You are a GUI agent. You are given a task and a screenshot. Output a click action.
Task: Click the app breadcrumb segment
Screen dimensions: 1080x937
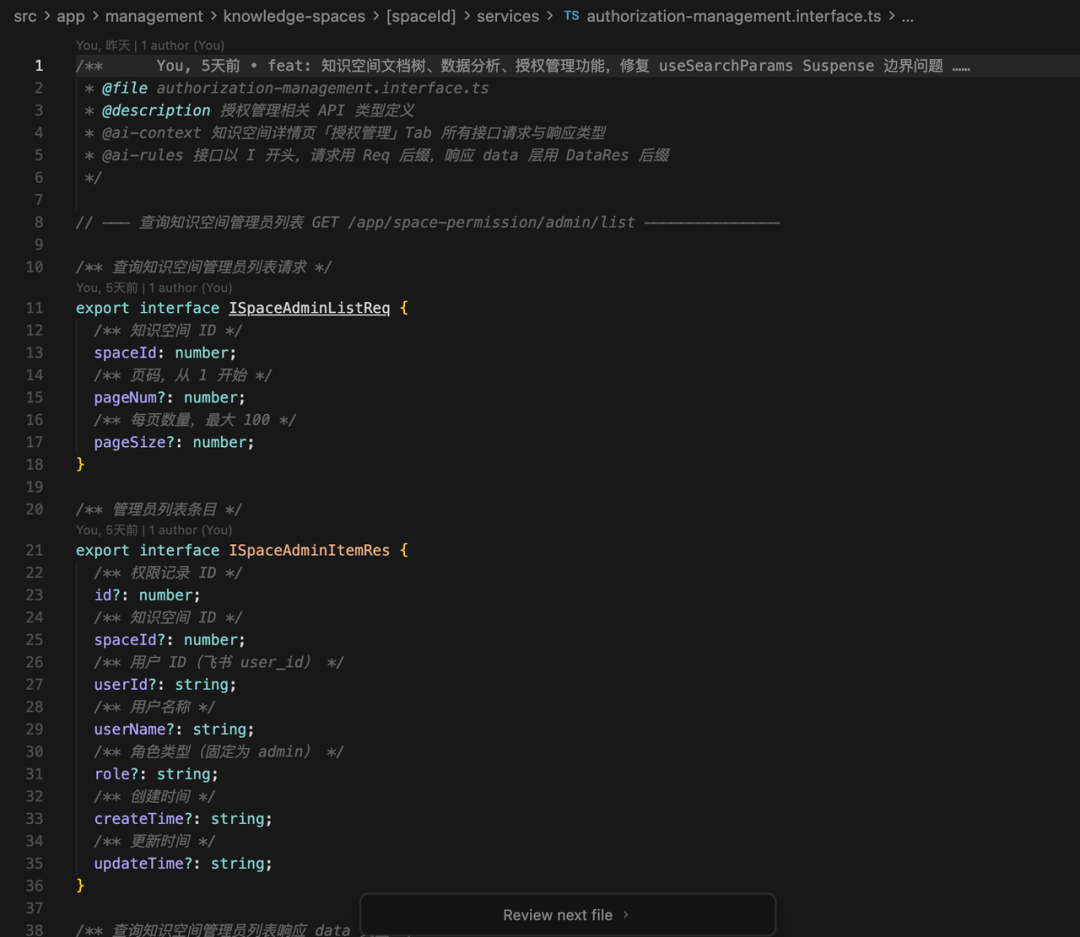(x=70, y=16)
